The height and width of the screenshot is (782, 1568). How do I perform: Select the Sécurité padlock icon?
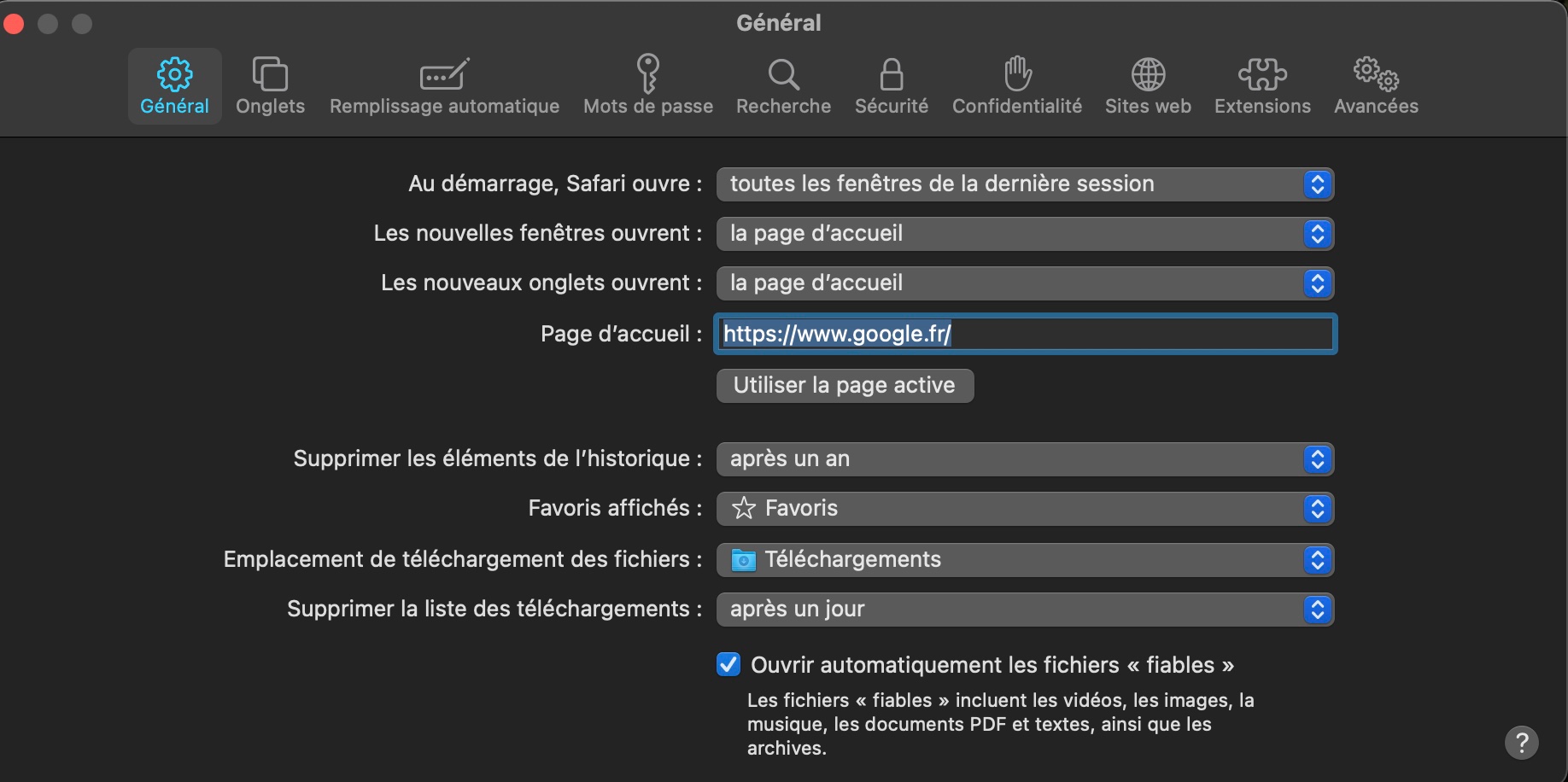click(x=892, y=75)
